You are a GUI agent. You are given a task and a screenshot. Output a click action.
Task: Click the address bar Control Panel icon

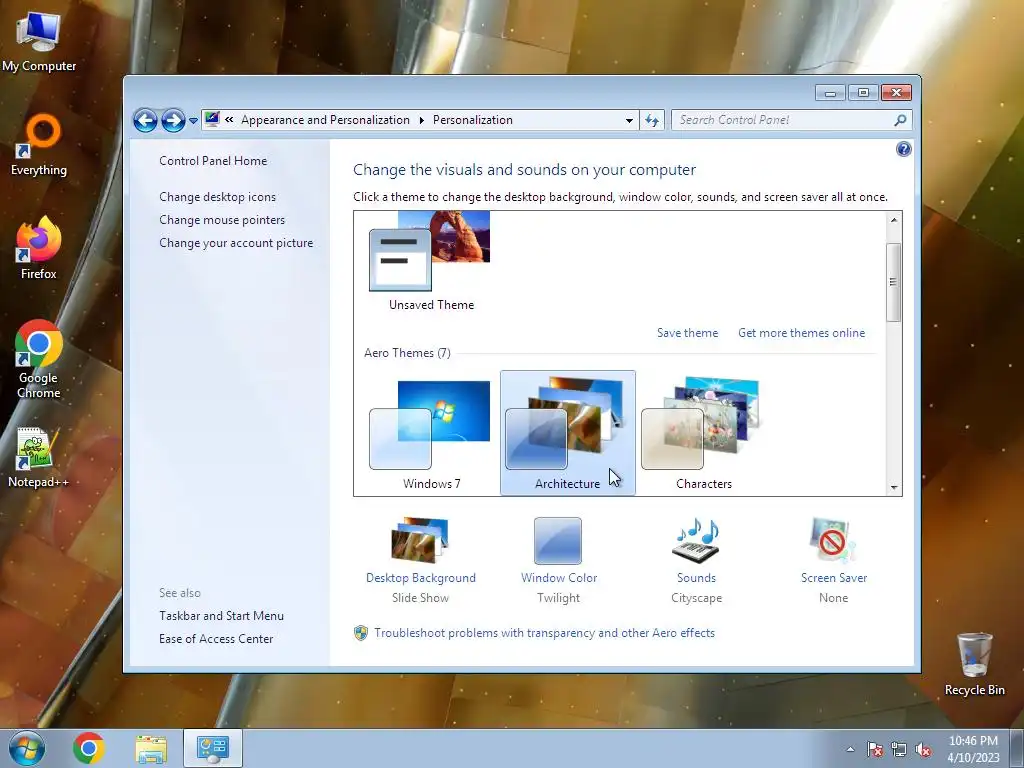click(212, 120)
